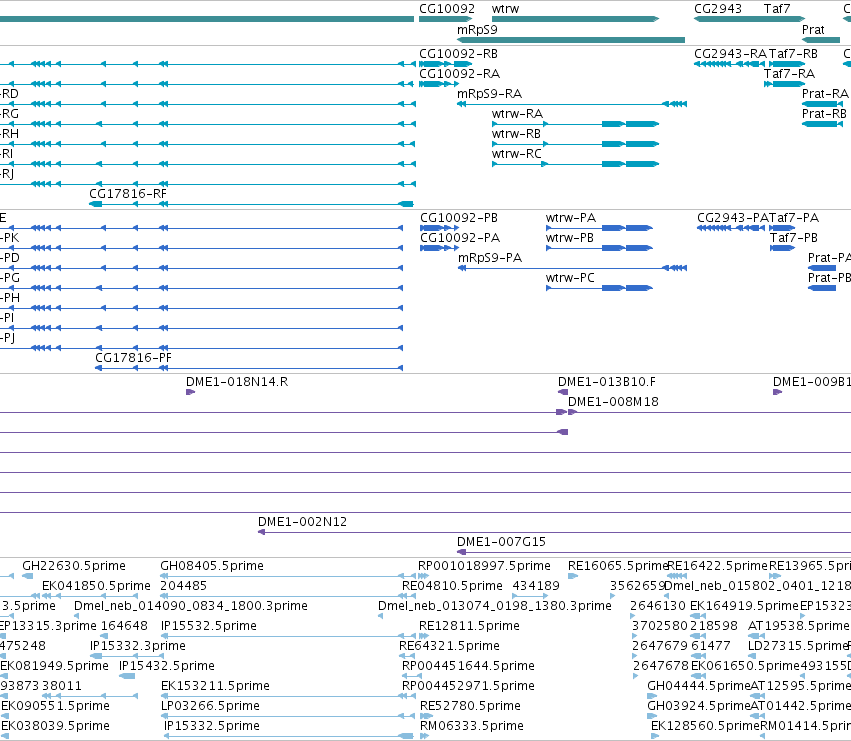Select EST label EK041850.5prime
Viewport: 851px width, 741px height.
click(x=96, y=586)
